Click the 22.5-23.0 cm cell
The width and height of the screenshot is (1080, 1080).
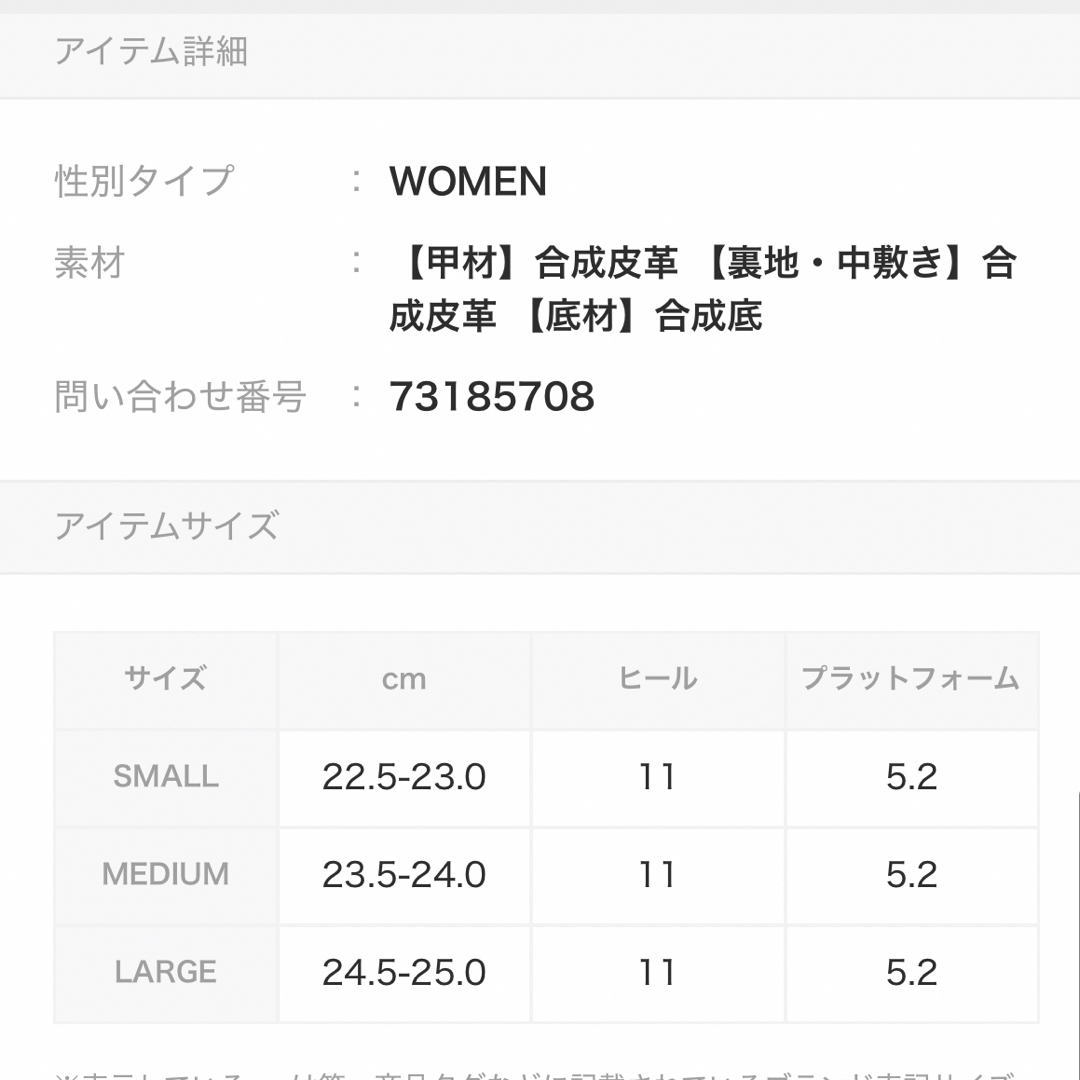pos(404,777)
